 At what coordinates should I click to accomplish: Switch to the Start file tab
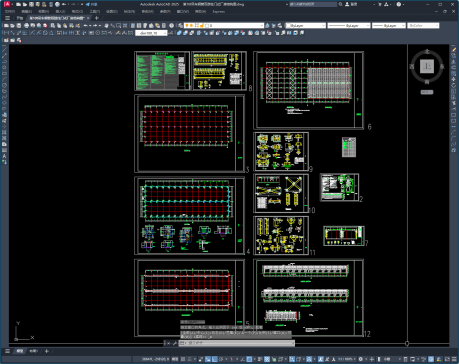(x=20, y=18)
